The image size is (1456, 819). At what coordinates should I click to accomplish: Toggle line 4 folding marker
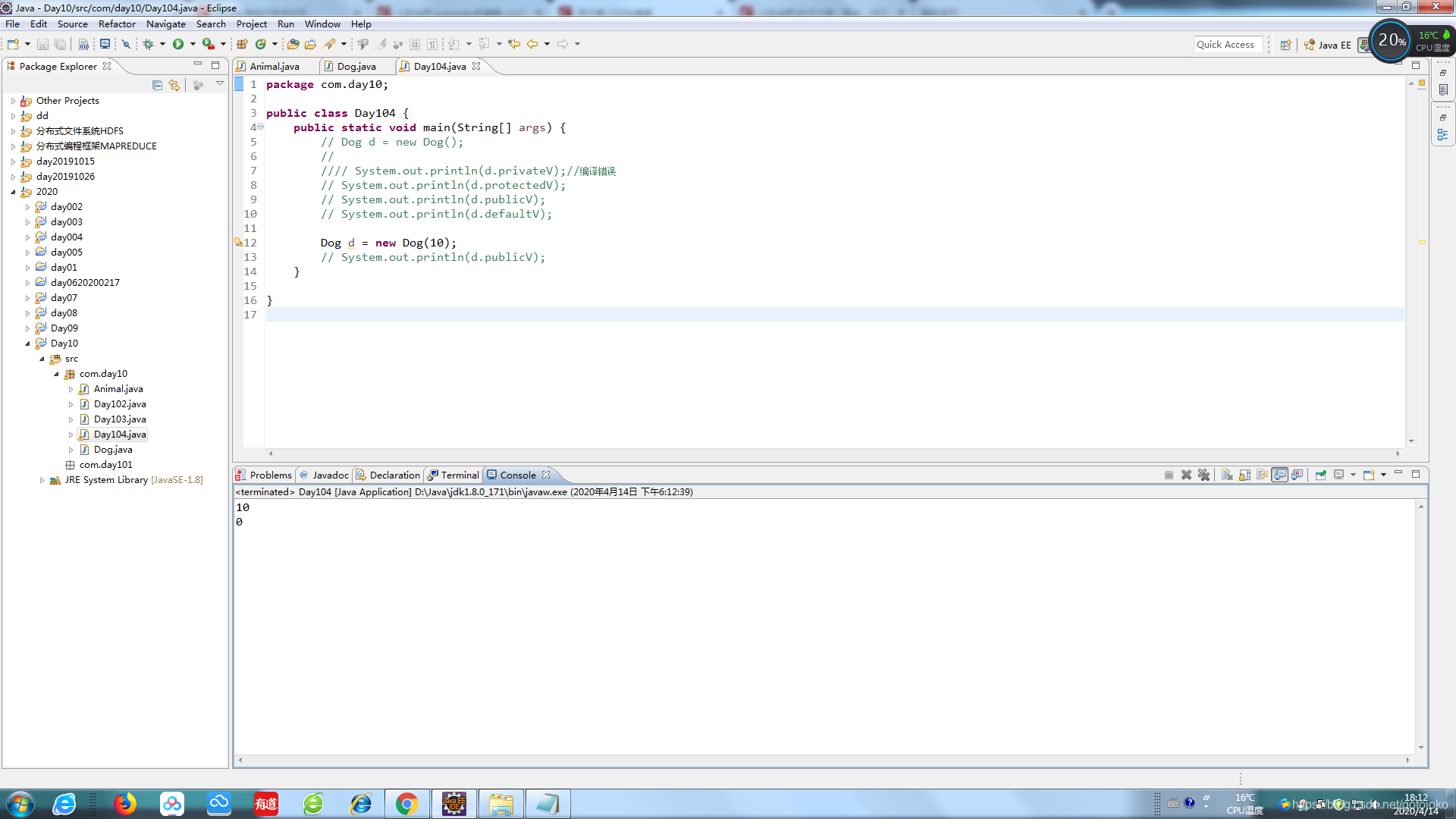tap(260, 127)
